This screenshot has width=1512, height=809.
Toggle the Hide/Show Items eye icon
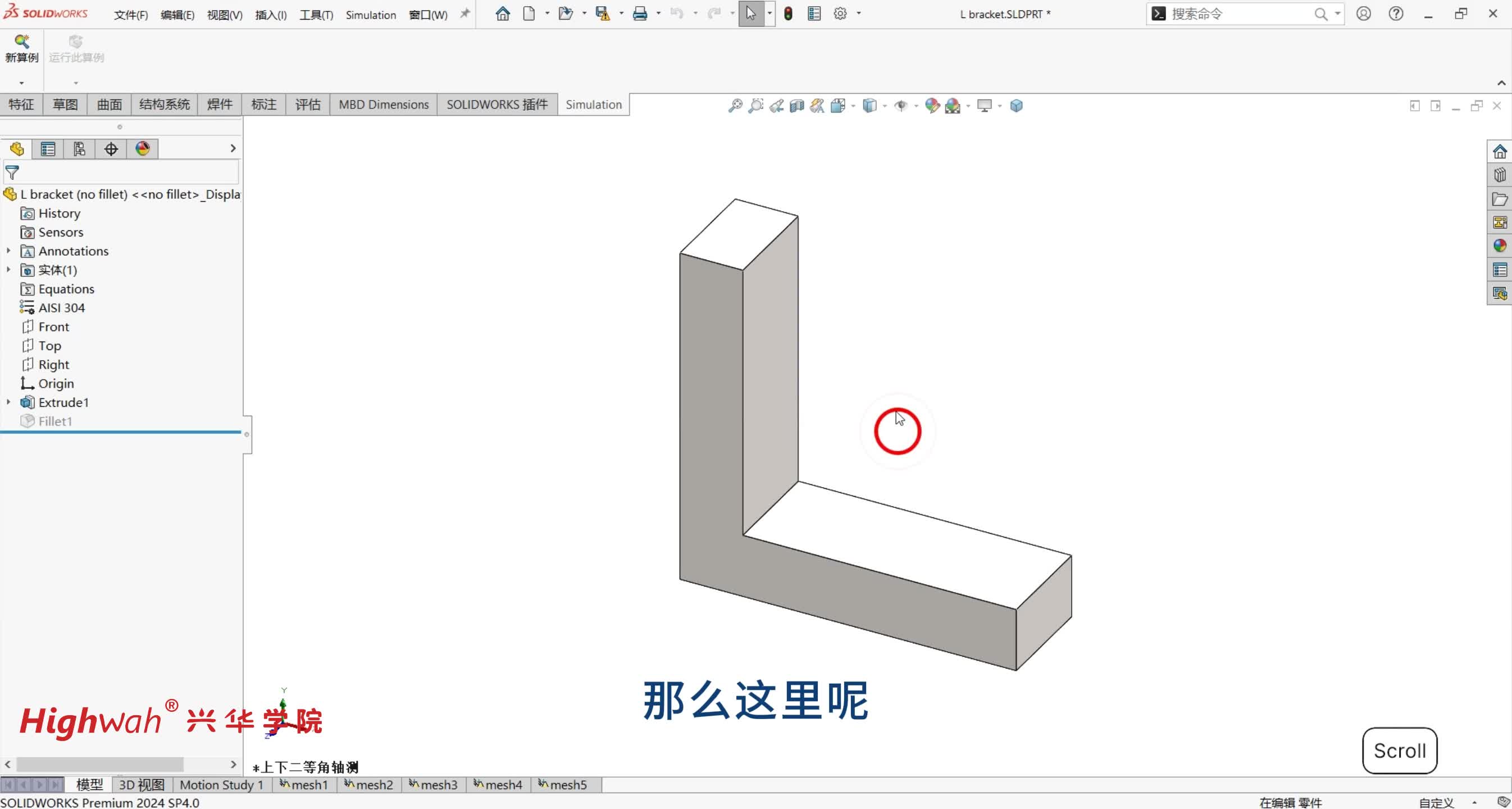901,106
